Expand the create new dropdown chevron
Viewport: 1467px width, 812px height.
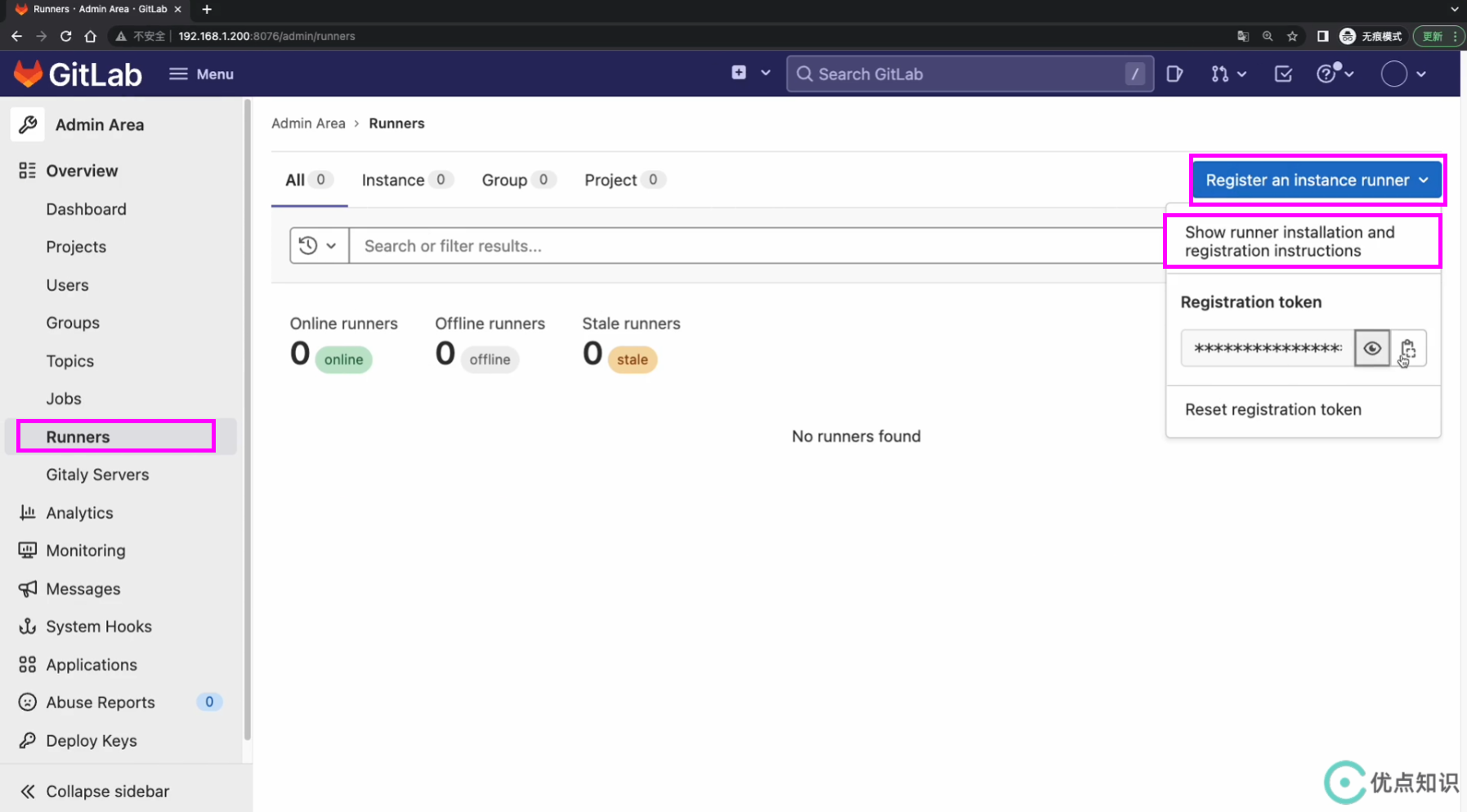(x=766, y=73)
